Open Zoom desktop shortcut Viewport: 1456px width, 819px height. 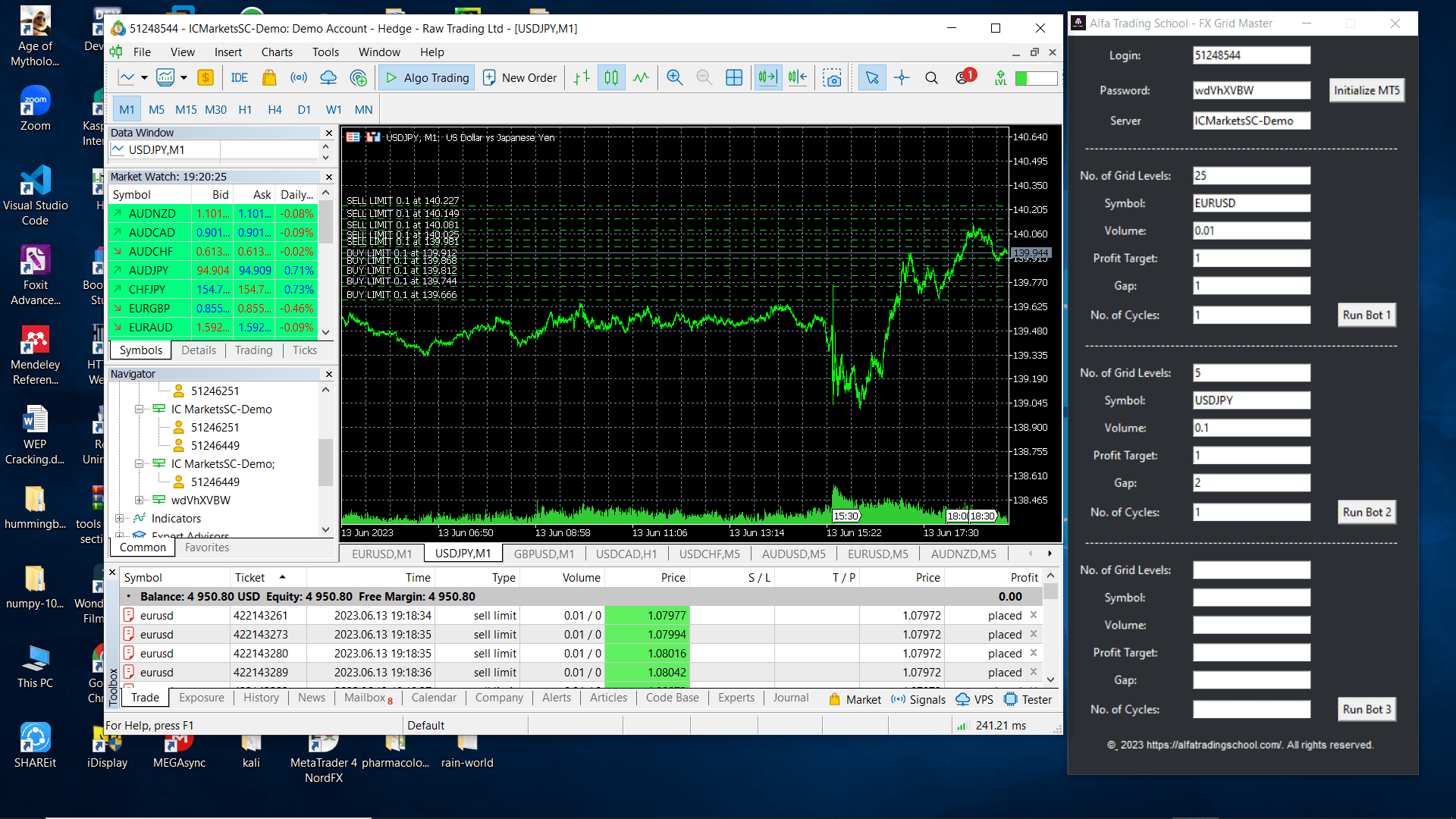pos(35,110)
